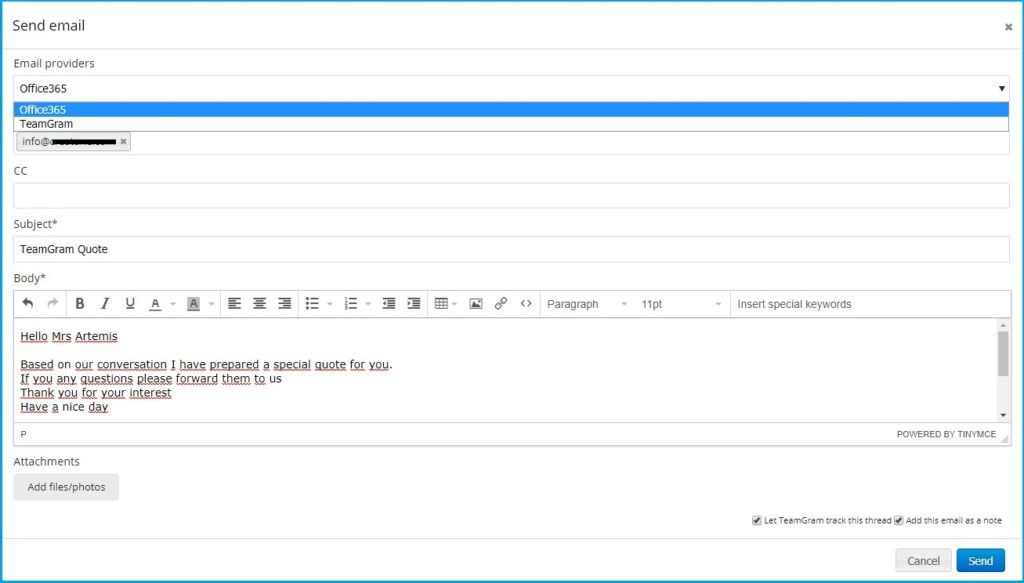The image size is (1024, 583).
Task: Click the redo arrow icon
Action: pos(53,304)
